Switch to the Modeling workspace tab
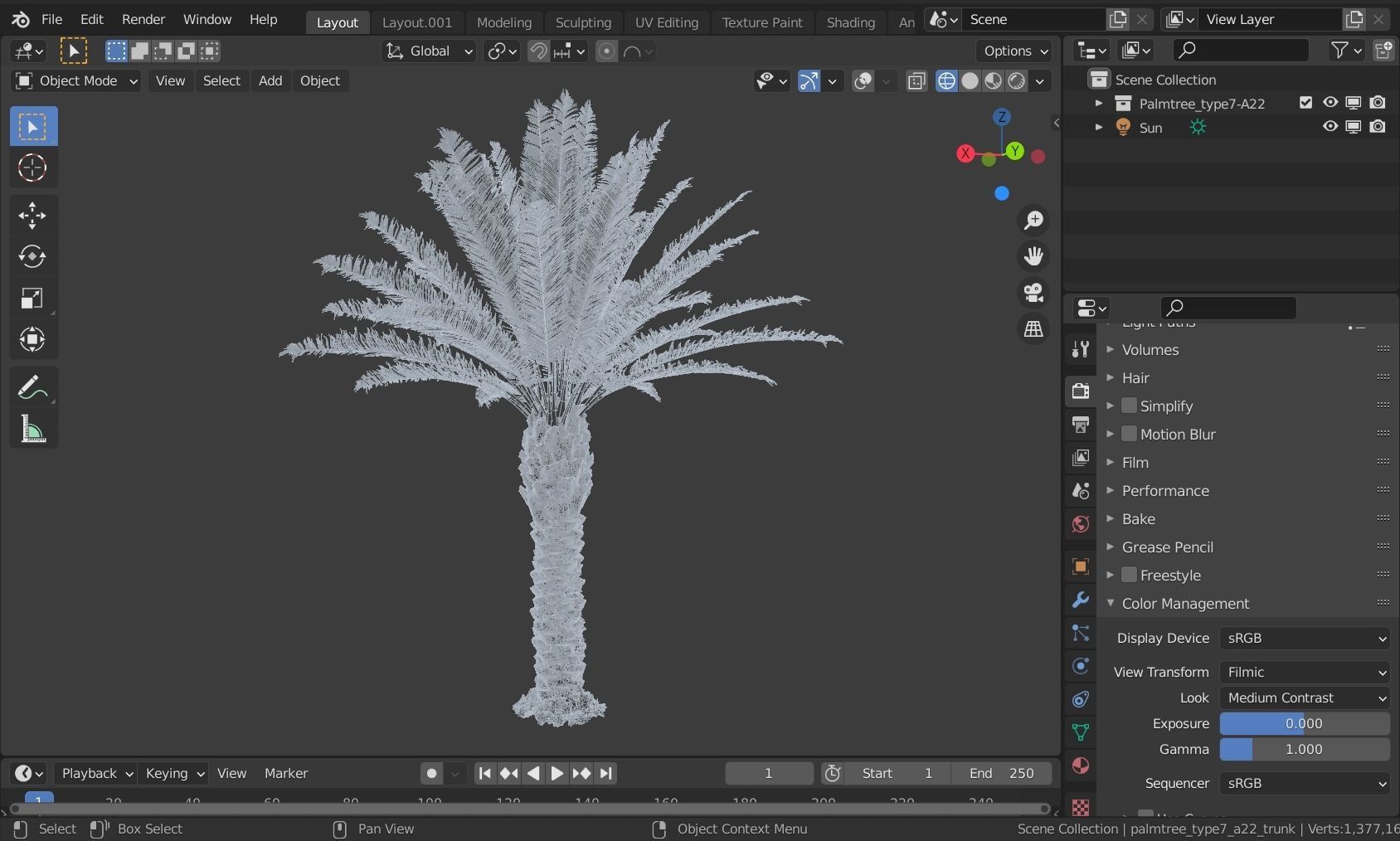 pyautogui.click(x=504, y=22)
